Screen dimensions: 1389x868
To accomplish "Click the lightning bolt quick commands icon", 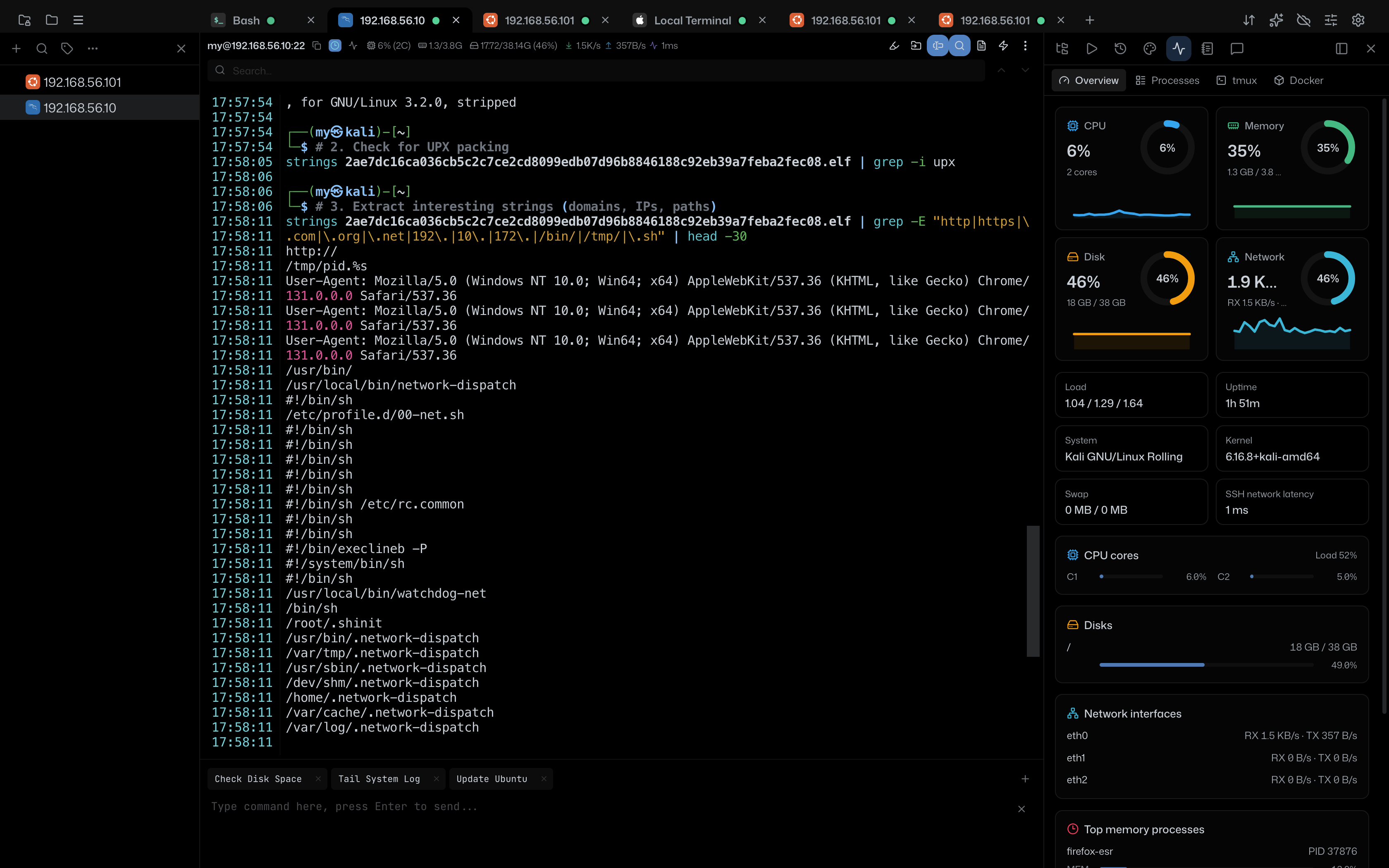I will (1003, 45).
